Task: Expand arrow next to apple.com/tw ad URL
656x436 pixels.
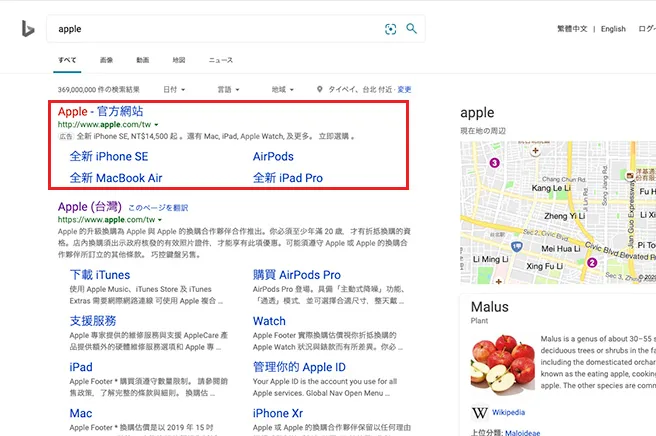Action: (x=156, y=125)
